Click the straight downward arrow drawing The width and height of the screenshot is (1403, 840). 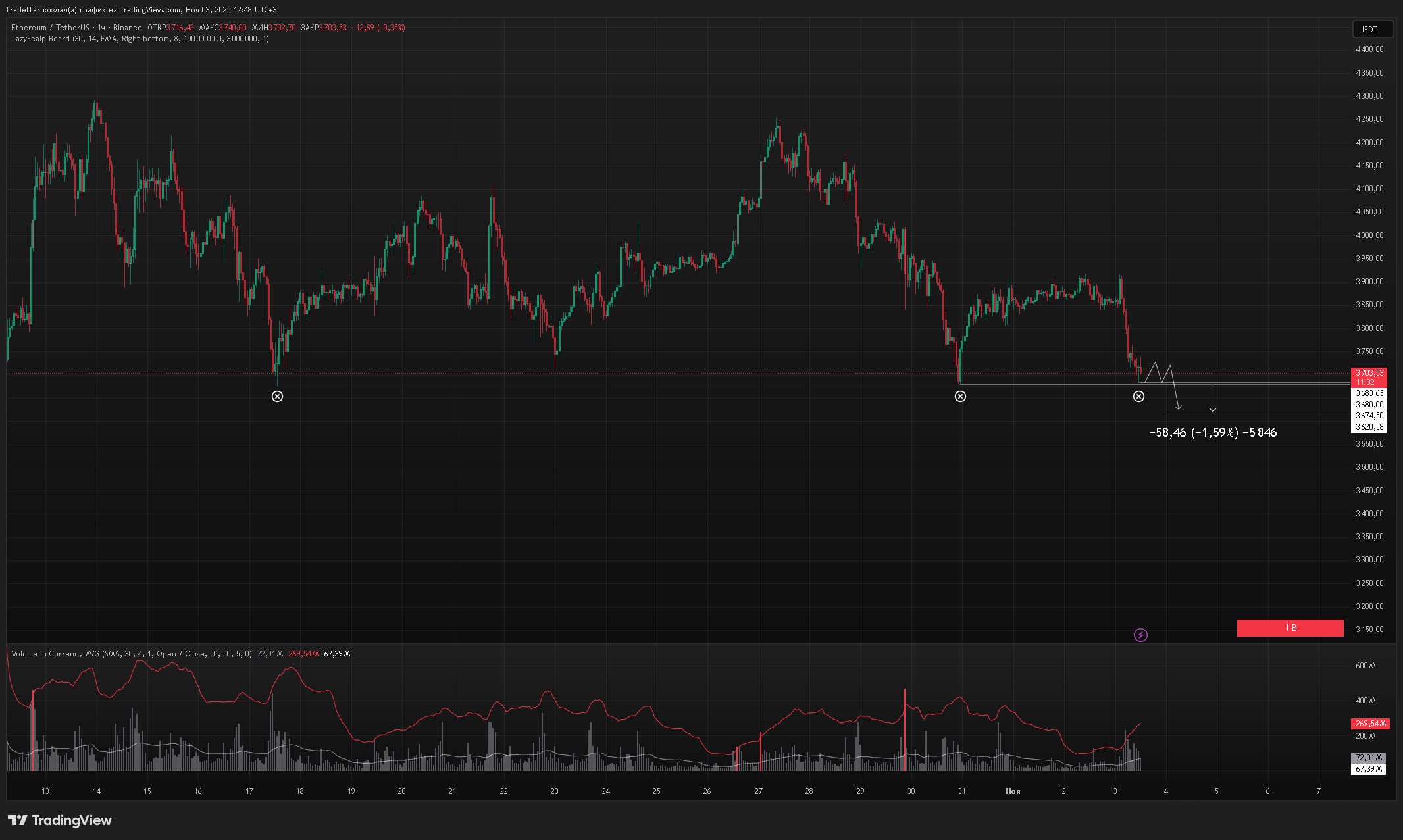click(x=1213, y=398)
